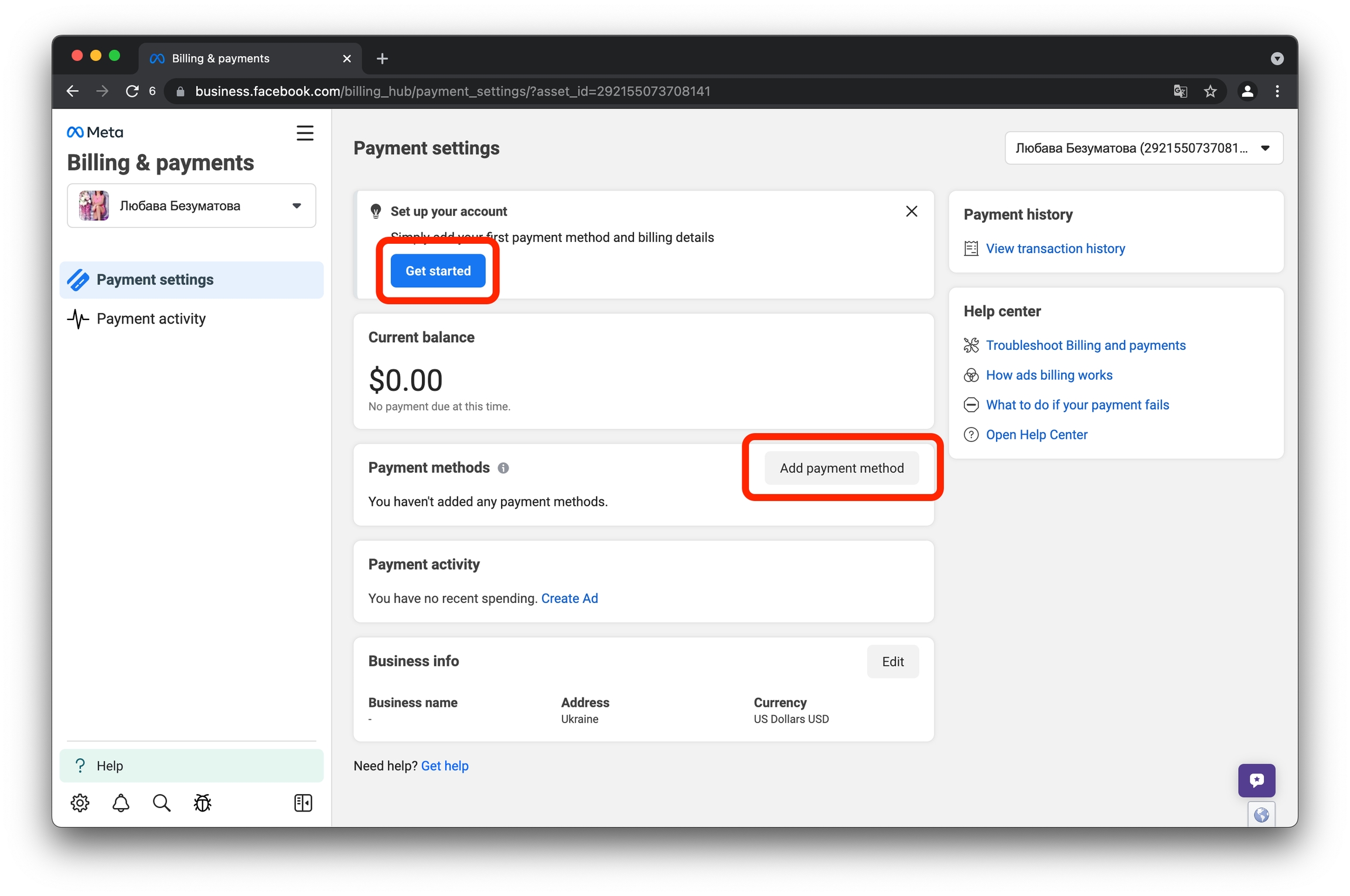
Task: Dismiss the Set up your account card
Action: coord(911,212)
